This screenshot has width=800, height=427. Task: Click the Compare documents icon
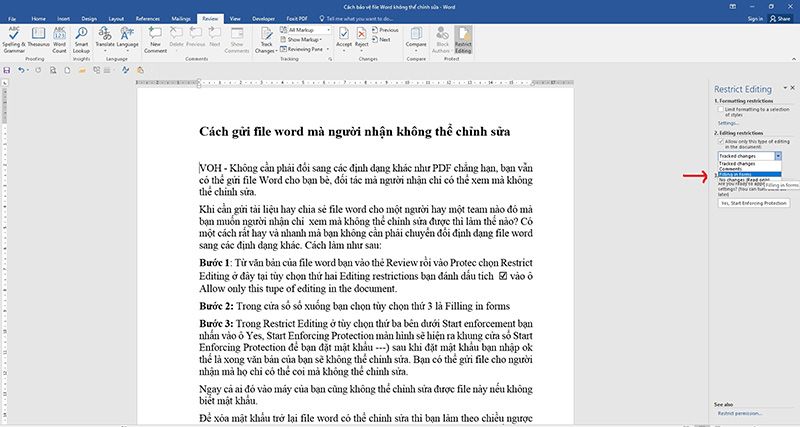click(416, 39)
